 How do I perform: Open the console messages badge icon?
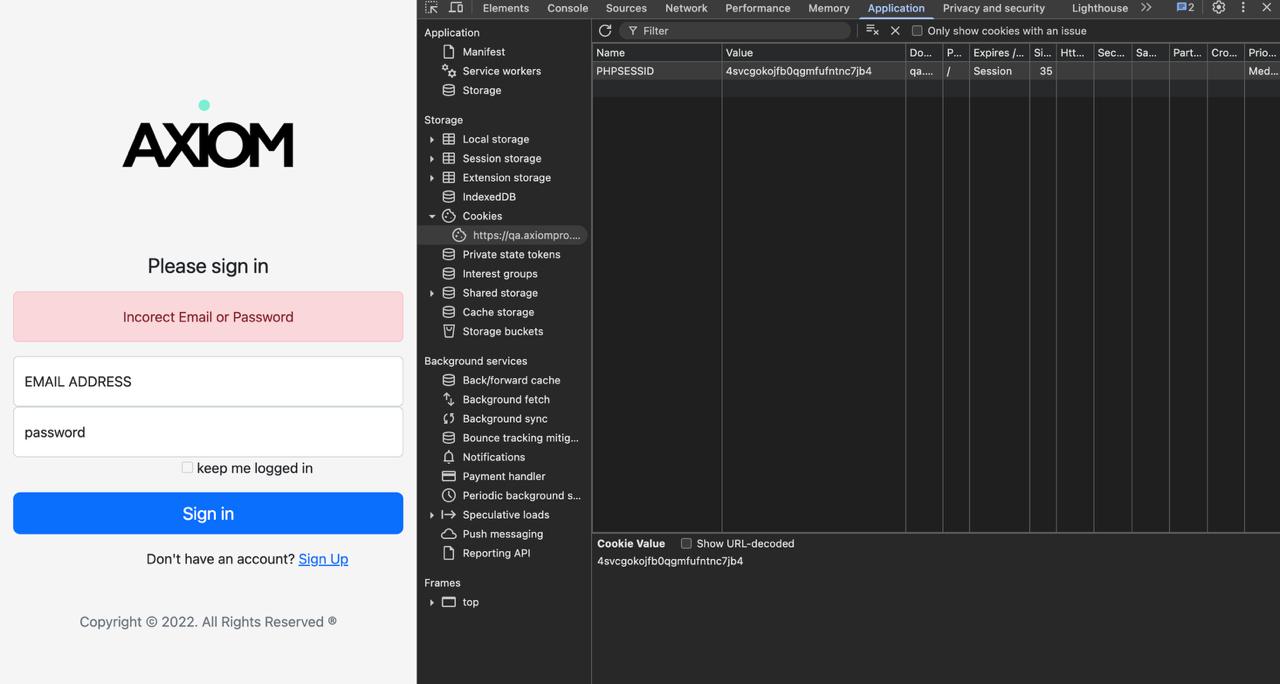(1185, 8)
